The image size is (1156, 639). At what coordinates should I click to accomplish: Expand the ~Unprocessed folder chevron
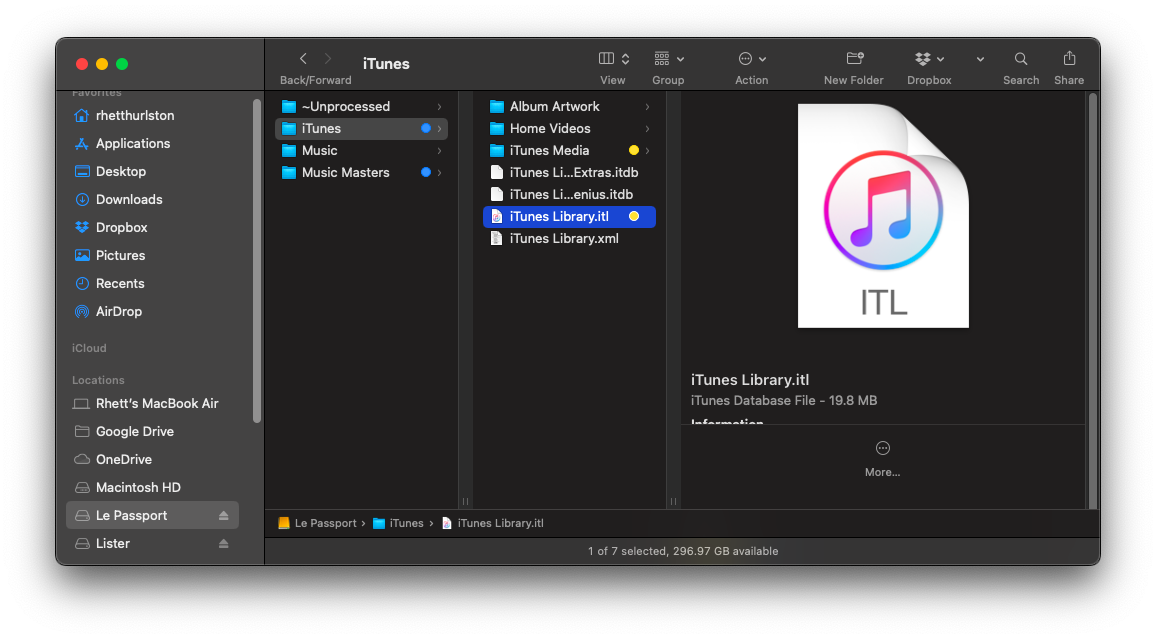pos(439,107)
